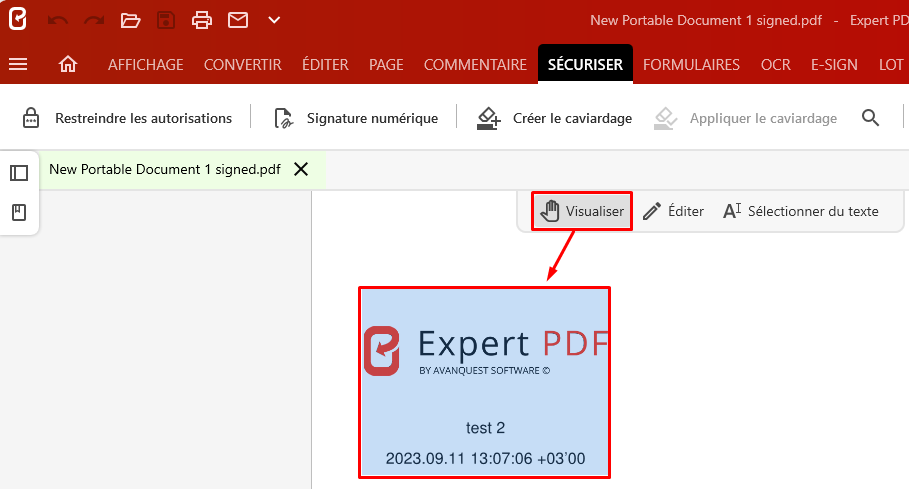Screen dimensions: 909x489
Task: Click the apply redaction eraser icon
Action: pyautogui.click(x=666, y=118)
